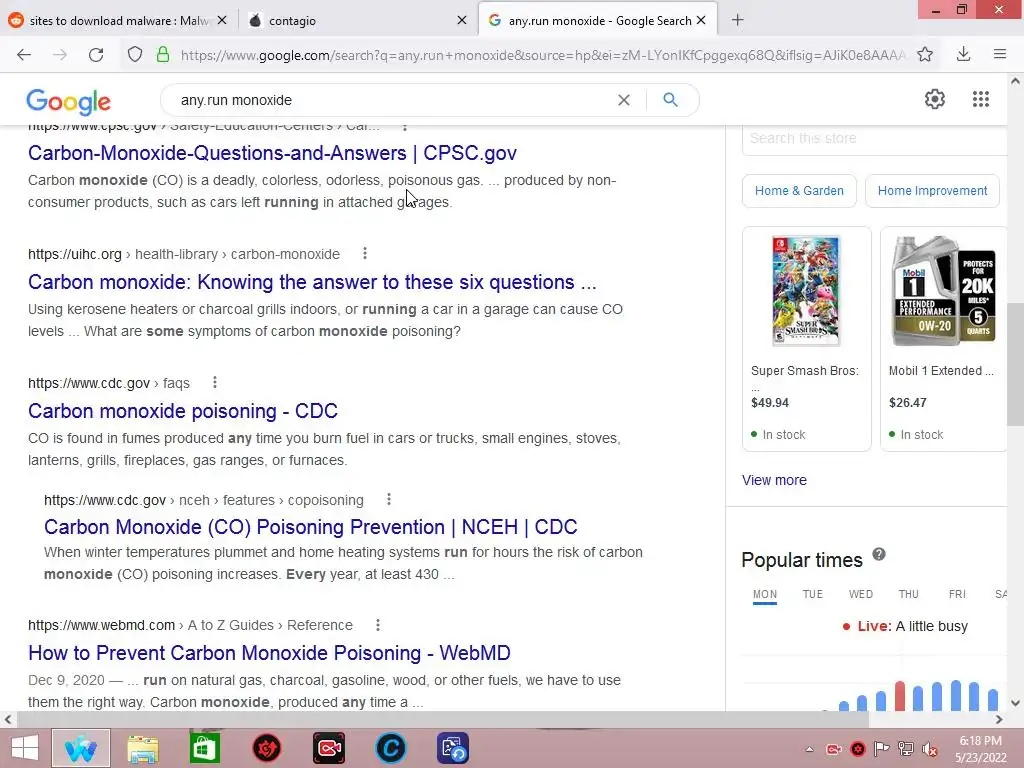
Task: Focus the Google search input box
Action: tap(392, 100)
